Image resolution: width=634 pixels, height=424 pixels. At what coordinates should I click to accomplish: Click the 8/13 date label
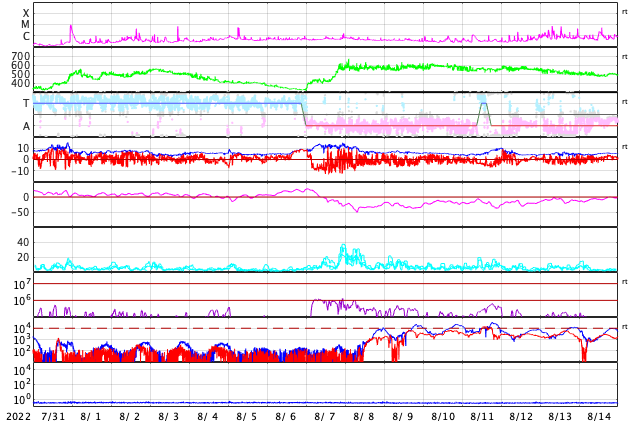[x=560, y=417]
